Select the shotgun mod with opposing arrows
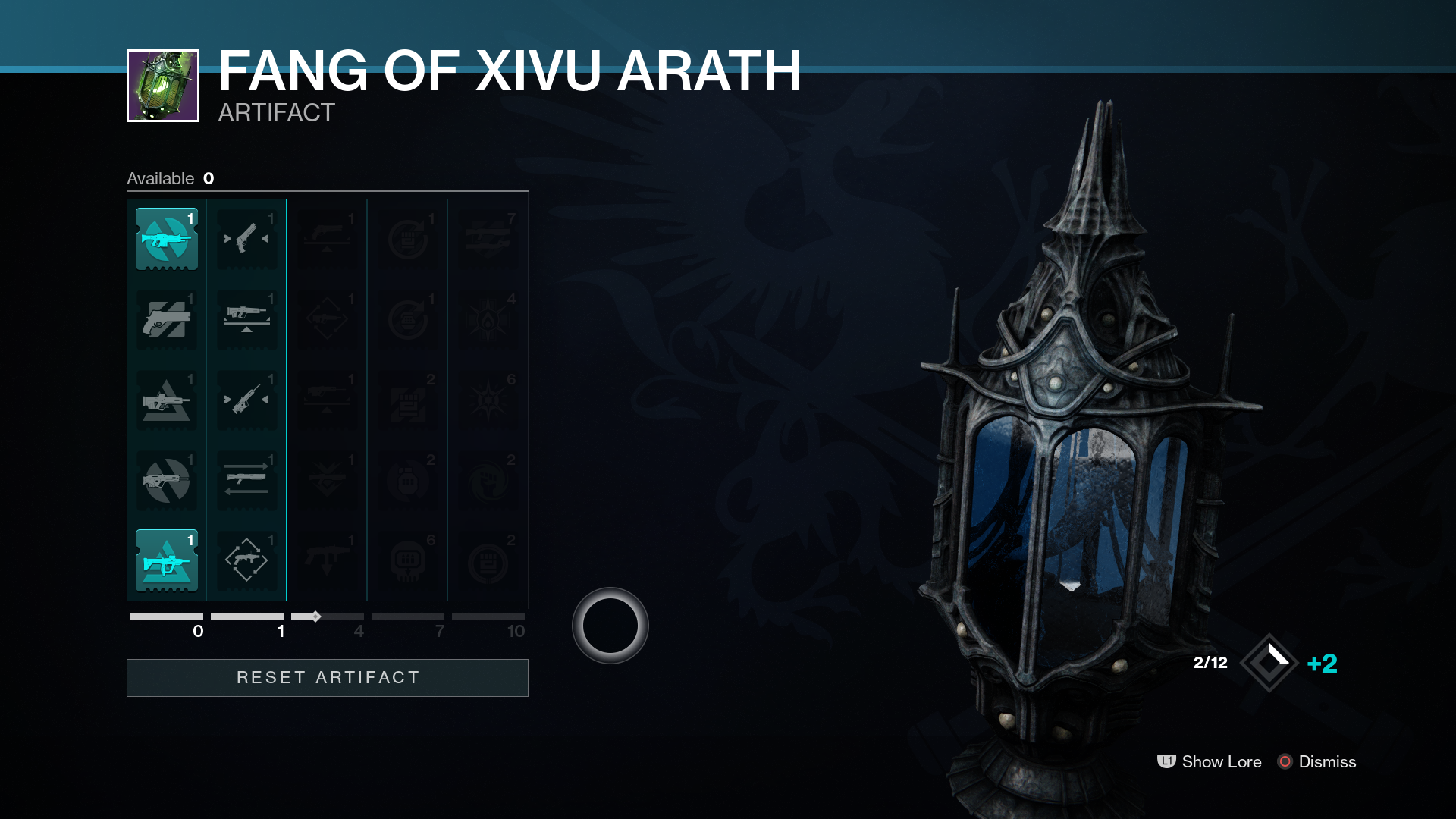Screen dimensions: 1456x819 pyautogui.click(x=247, y=481)
